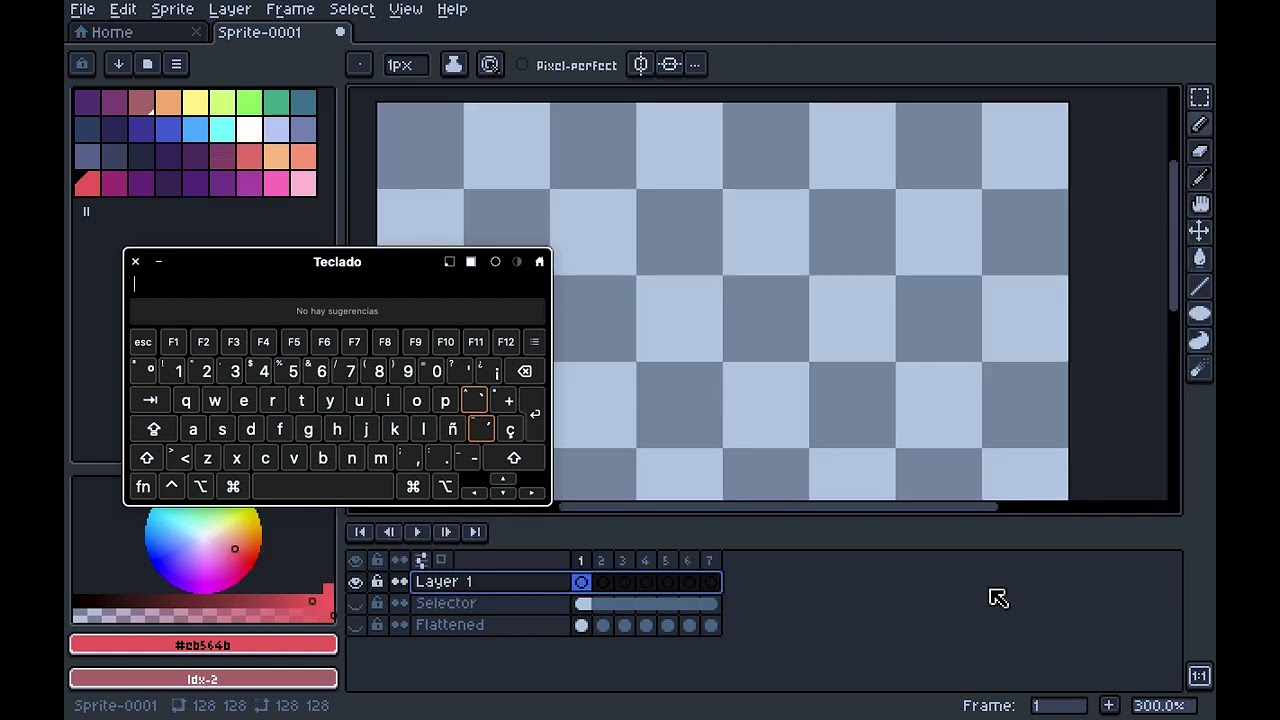
Task: Toggle lock on Selector layer
Action: [377, 604]
